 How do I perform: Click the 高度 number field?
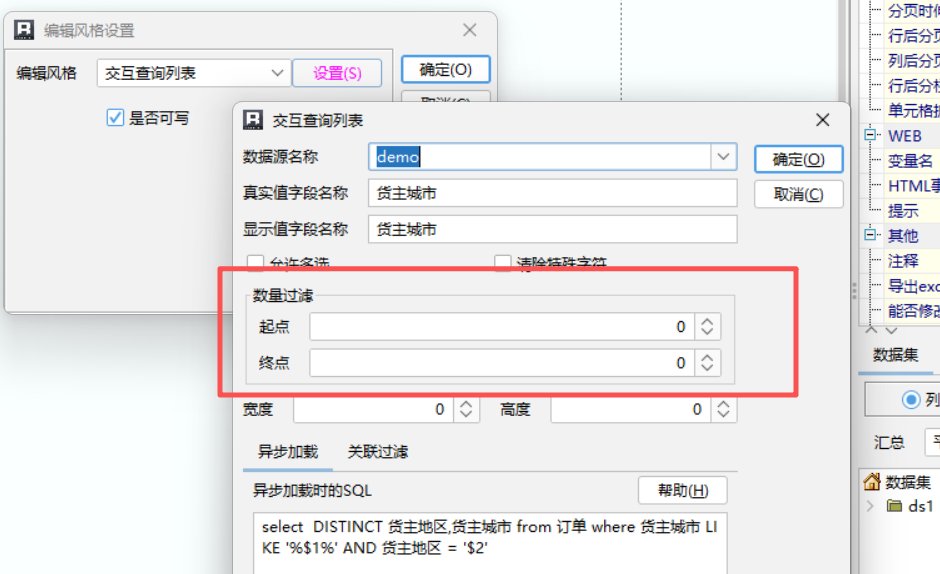point(631,410)
